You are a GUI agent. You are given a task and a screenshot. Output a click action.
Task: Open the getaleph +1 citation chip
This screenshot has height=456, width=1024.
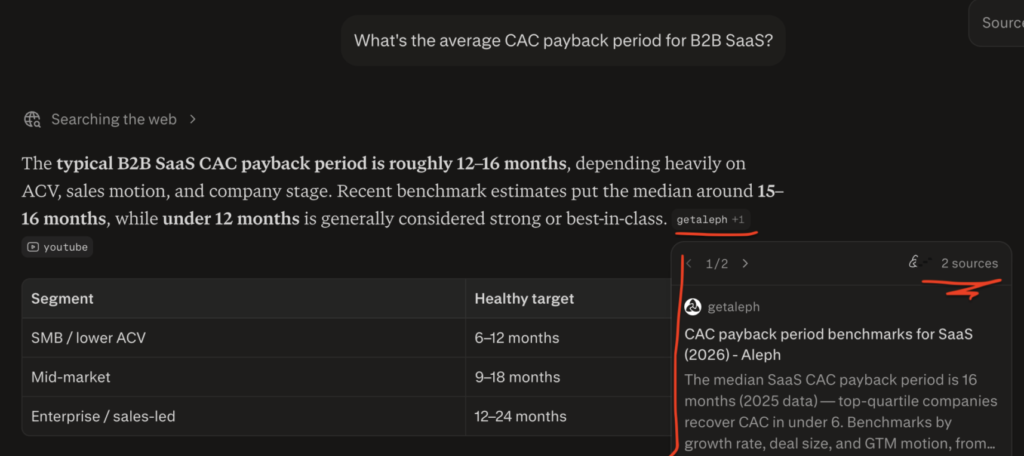[x=711, y=220]
